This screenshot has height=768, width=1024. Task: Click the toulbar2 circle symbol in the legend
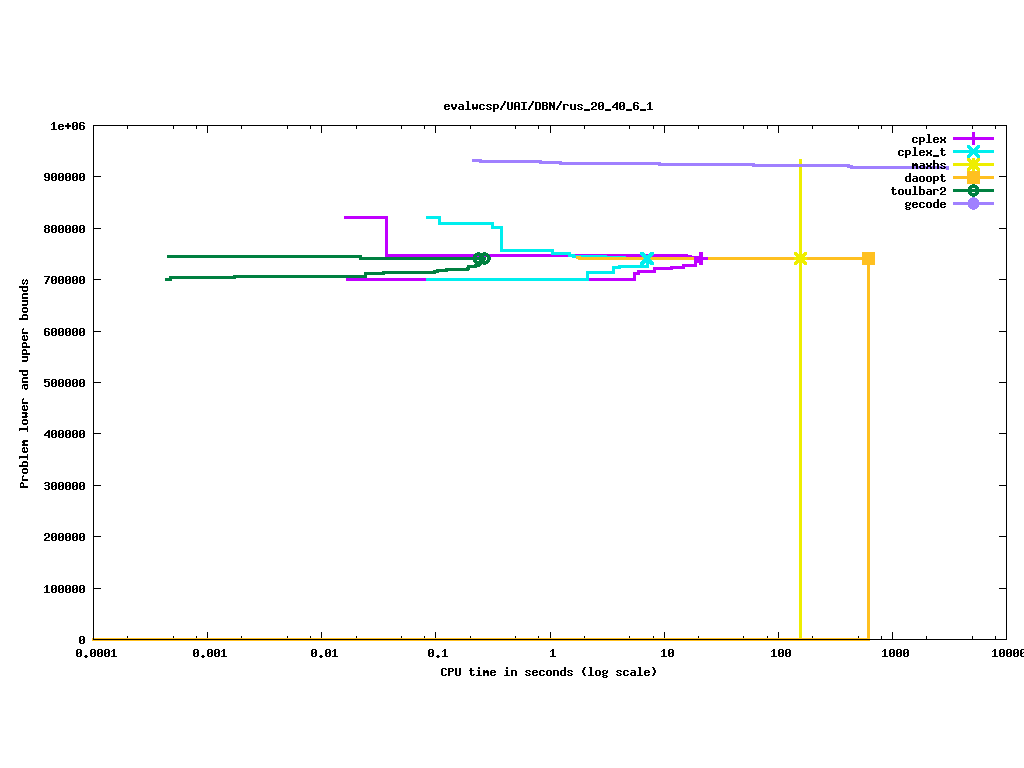tap(973, 191)
